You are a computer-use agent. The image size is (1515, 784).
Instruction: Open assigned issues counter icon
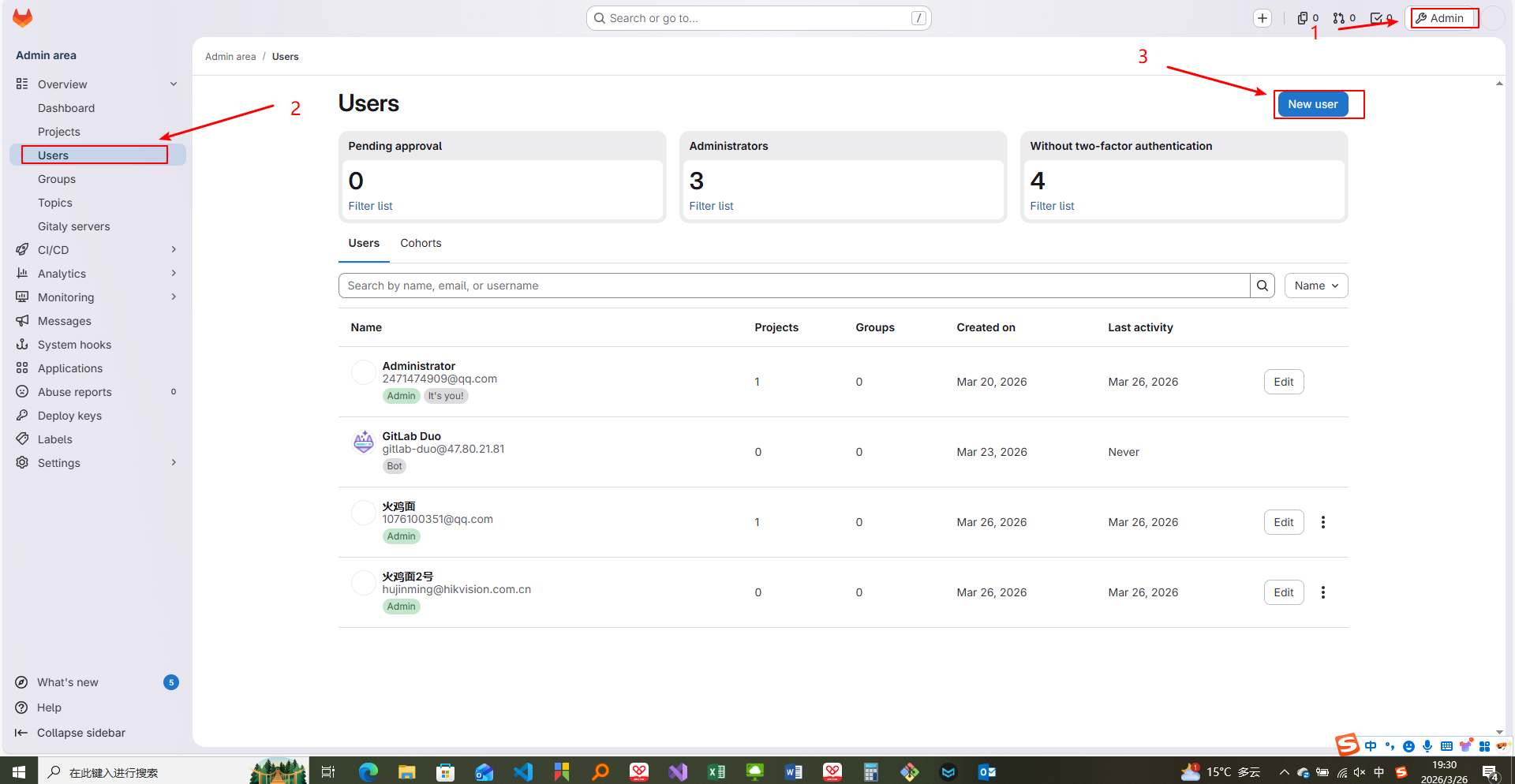(1307, 18)
